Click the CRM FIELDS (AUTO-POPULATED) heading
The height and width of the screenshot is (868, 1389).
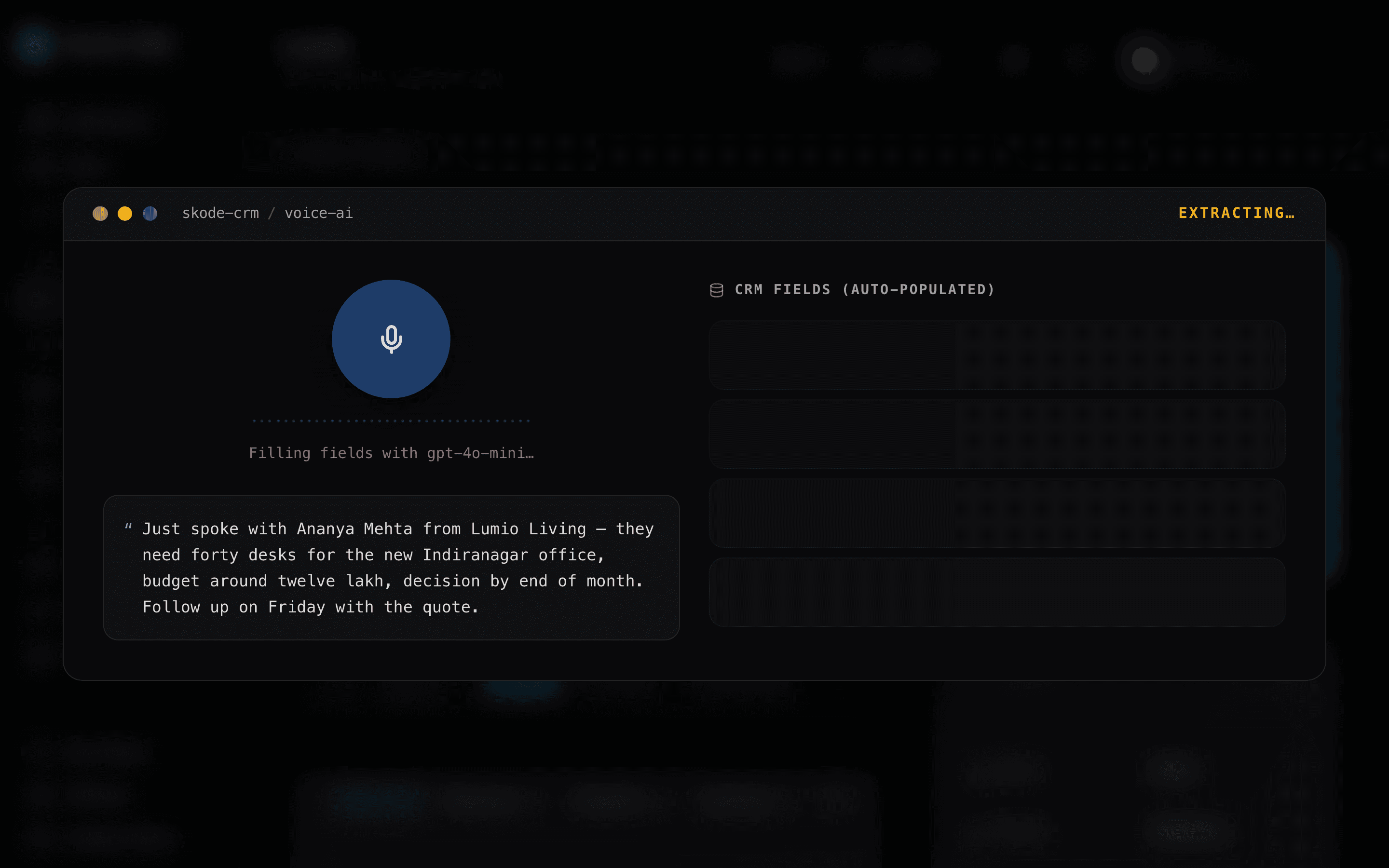[x=864, y=289]
